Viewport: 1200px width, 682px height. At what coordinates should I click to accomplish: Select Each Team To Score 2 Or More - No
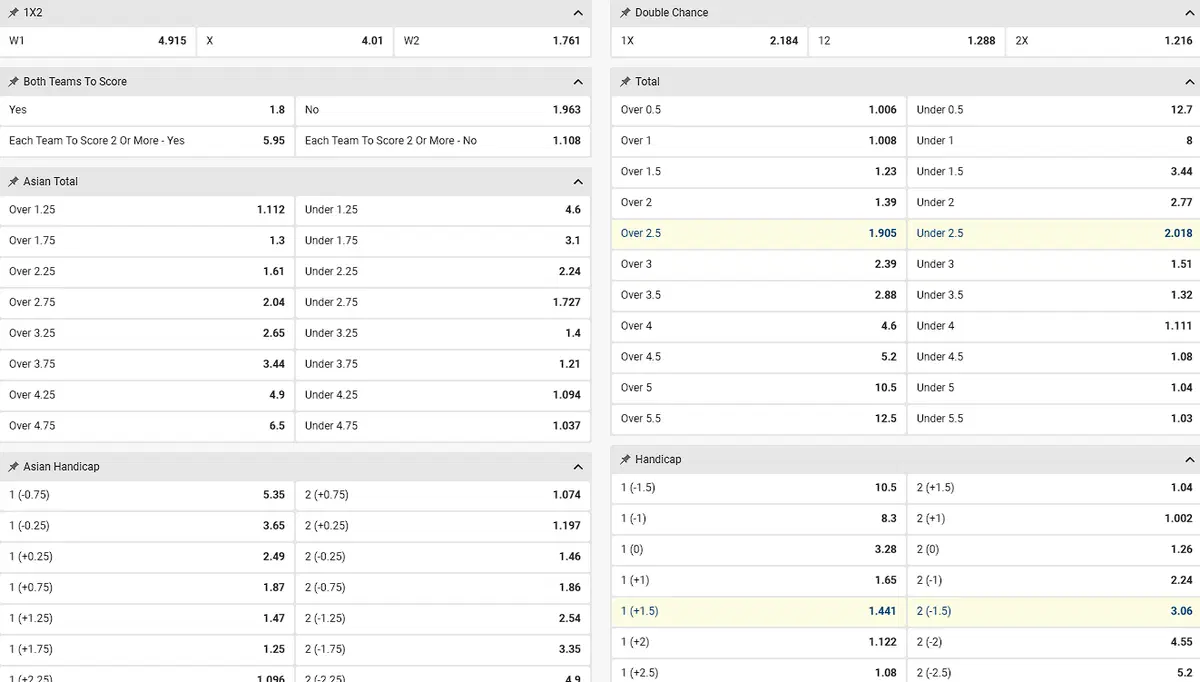click(443, 141)
